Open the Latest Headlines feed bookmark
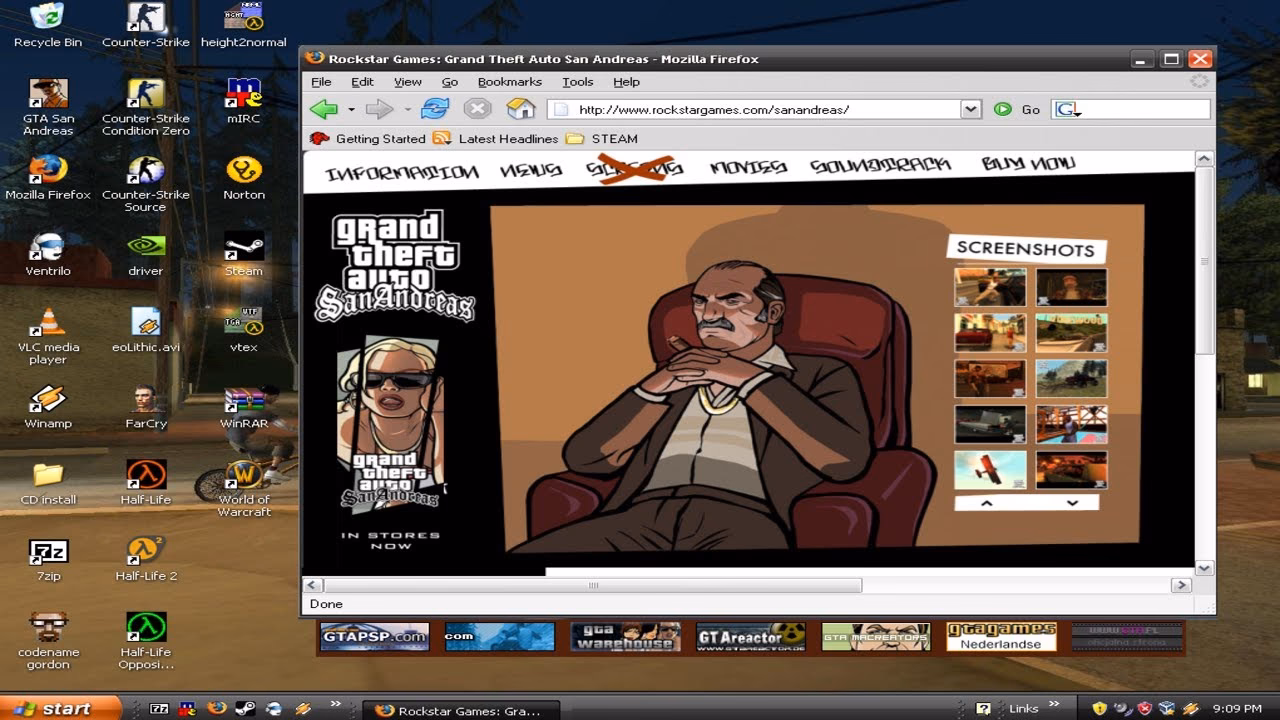Screen dimensions: 1280x720 (495, 139)
